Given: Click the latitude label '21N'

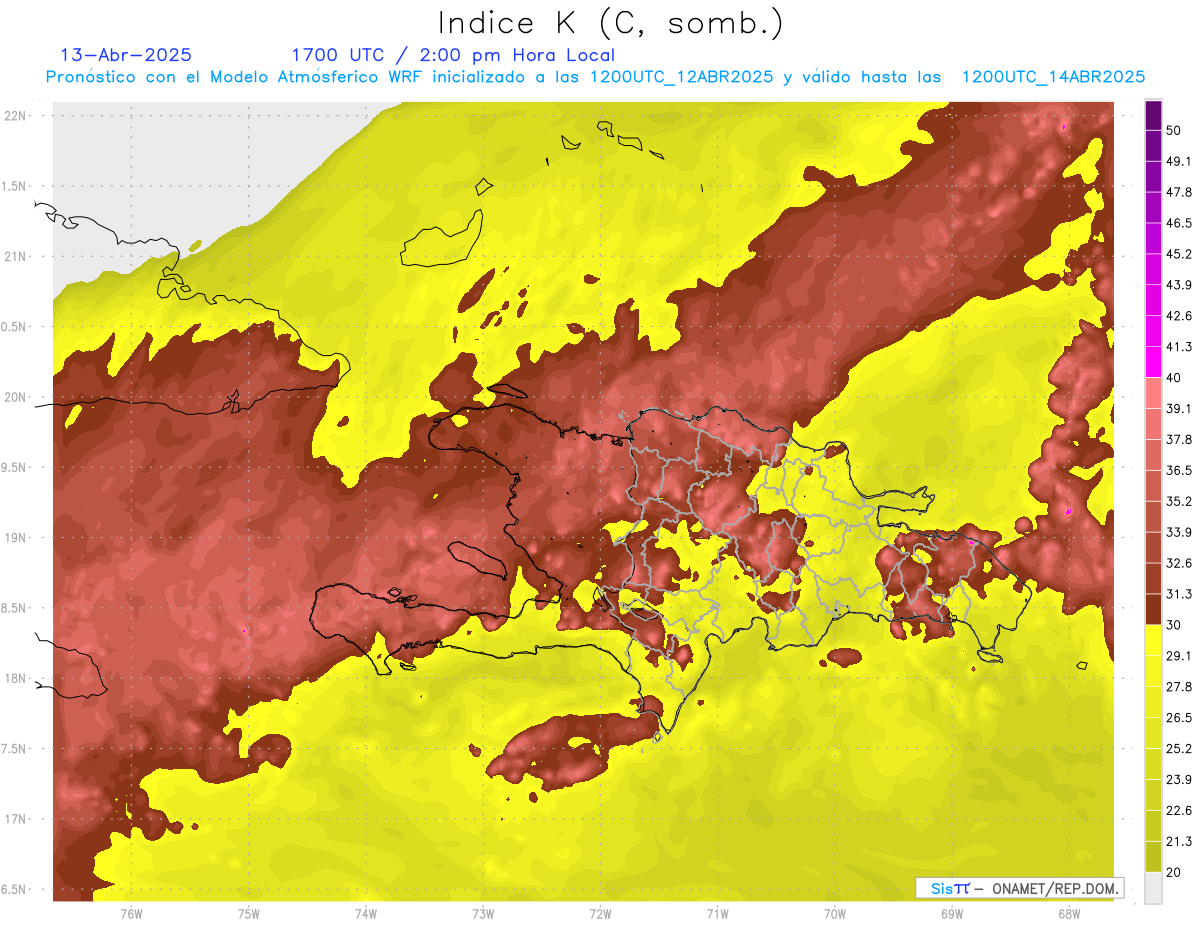Looking at the screenshot, I should coord(16,257).
